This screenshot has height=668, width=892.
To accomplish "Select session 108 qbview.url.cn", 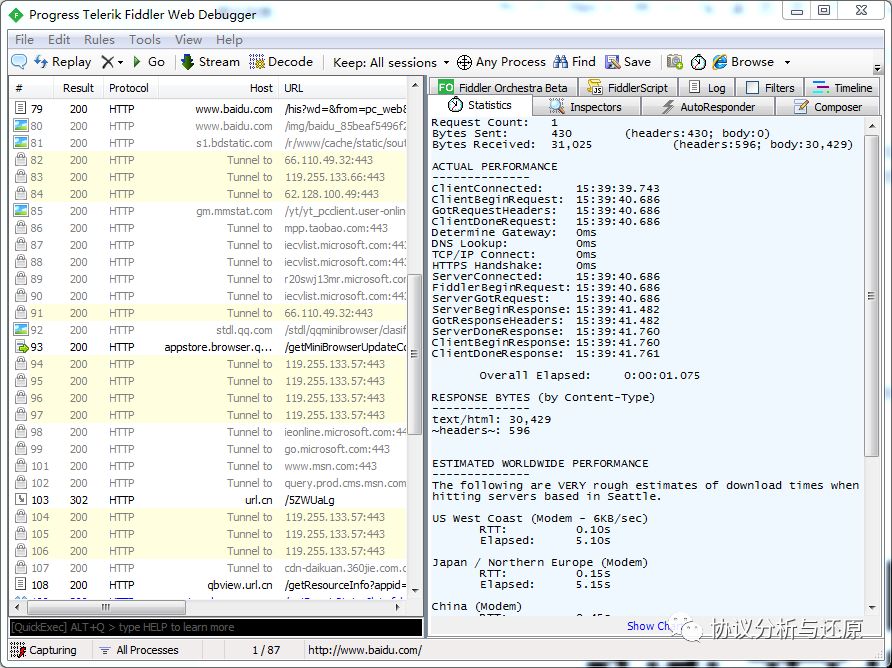I will tap(208, 585).
